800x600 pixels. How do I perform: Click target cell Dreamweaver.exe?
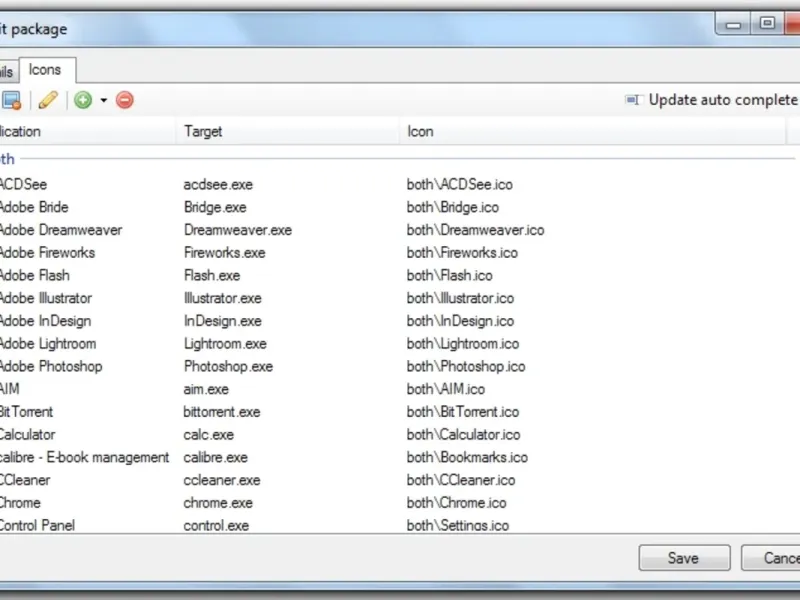click(238, 230)
